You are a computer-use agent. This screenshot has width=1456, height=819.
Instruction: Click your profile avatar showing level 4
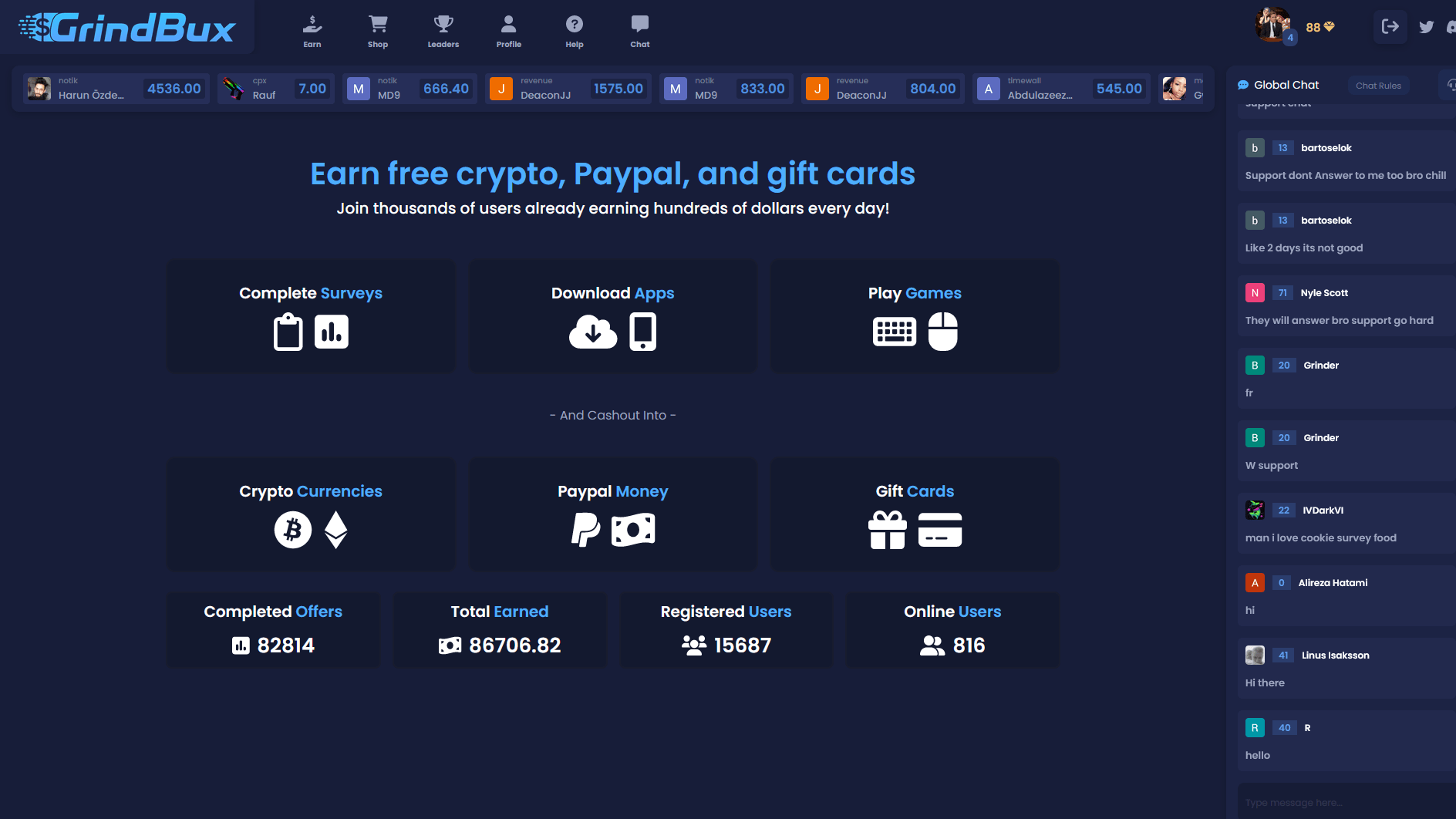tap(1274, 24)
